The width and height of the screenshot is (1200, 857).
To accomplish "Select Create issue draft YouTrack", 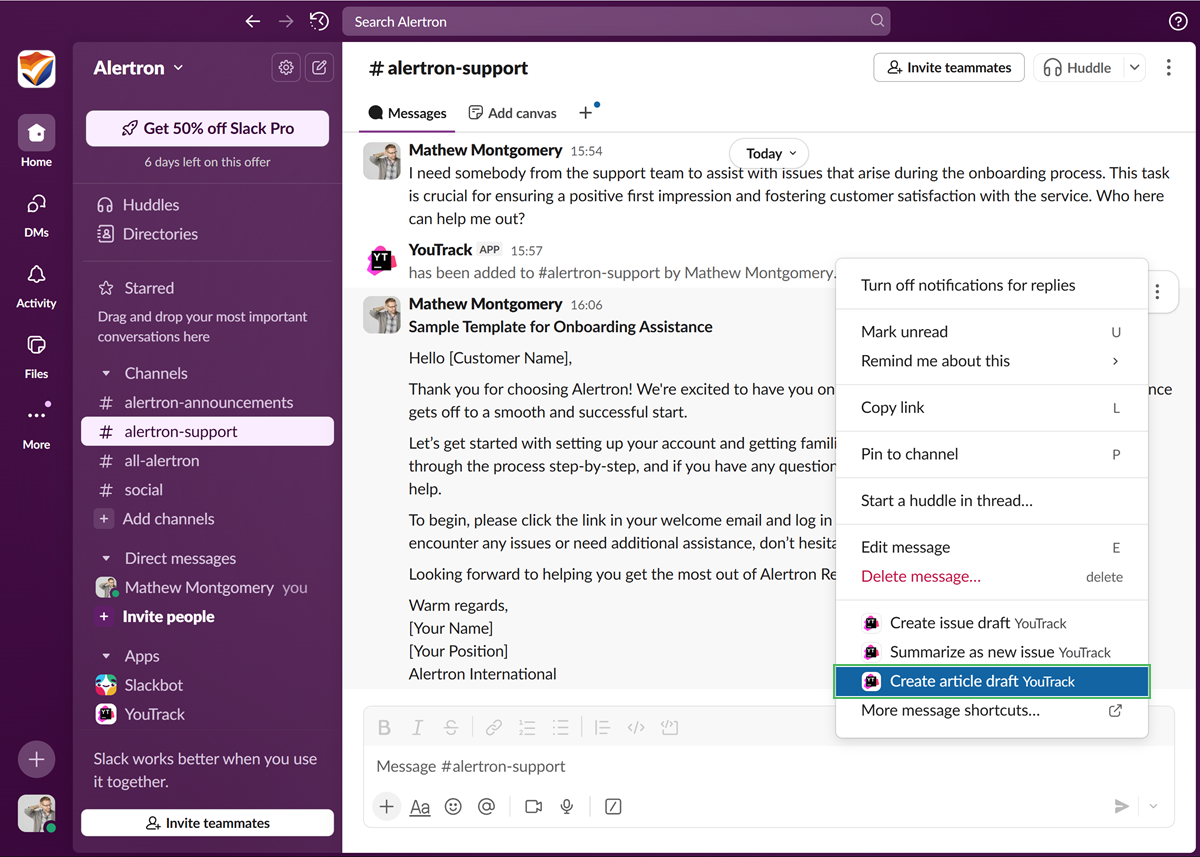I will (991, 623).
